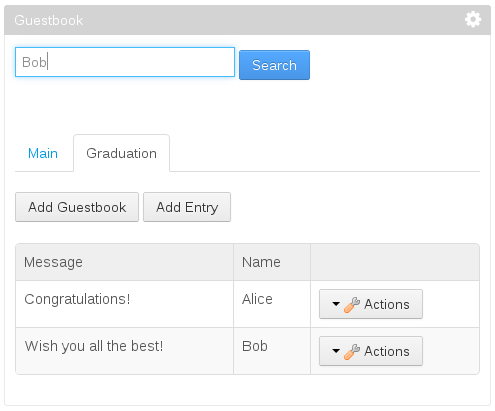Select the 'Wish you all the best!' cell
This screenshot has width=495, height=411.
coord(124,351)
